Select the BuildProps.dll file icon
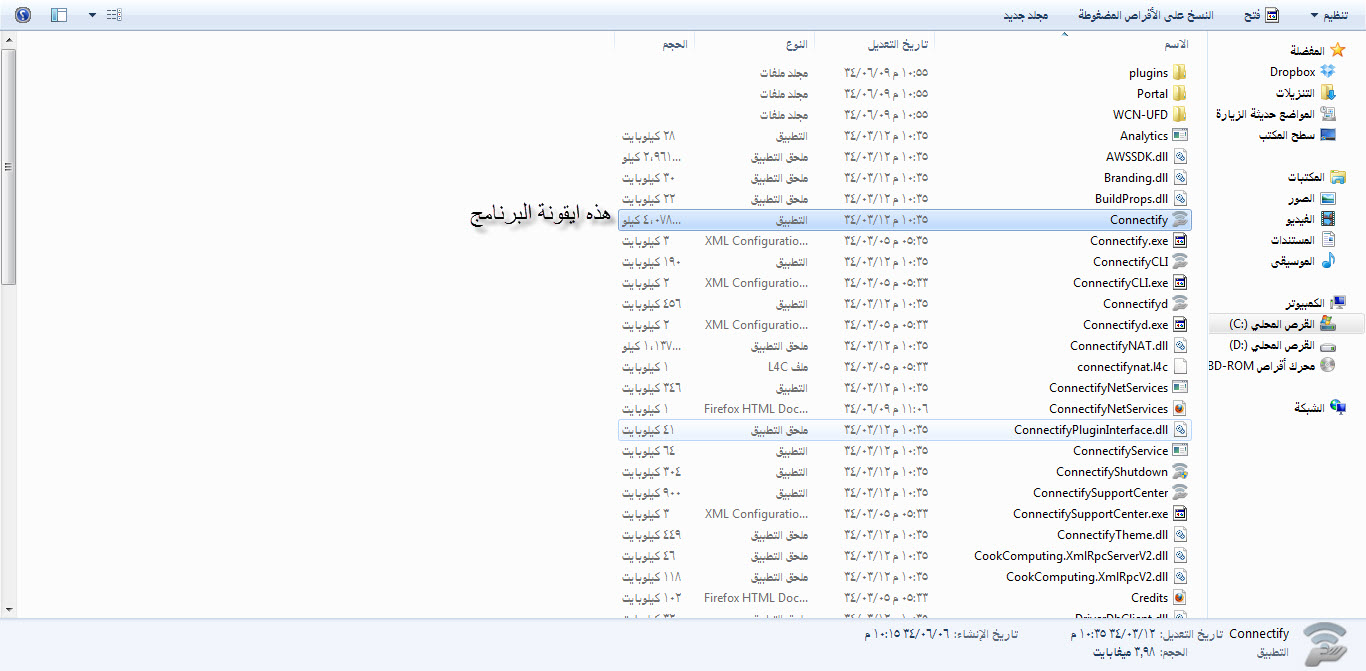This screenshot has width=1366, height=671. click(x=1180, y=198)
